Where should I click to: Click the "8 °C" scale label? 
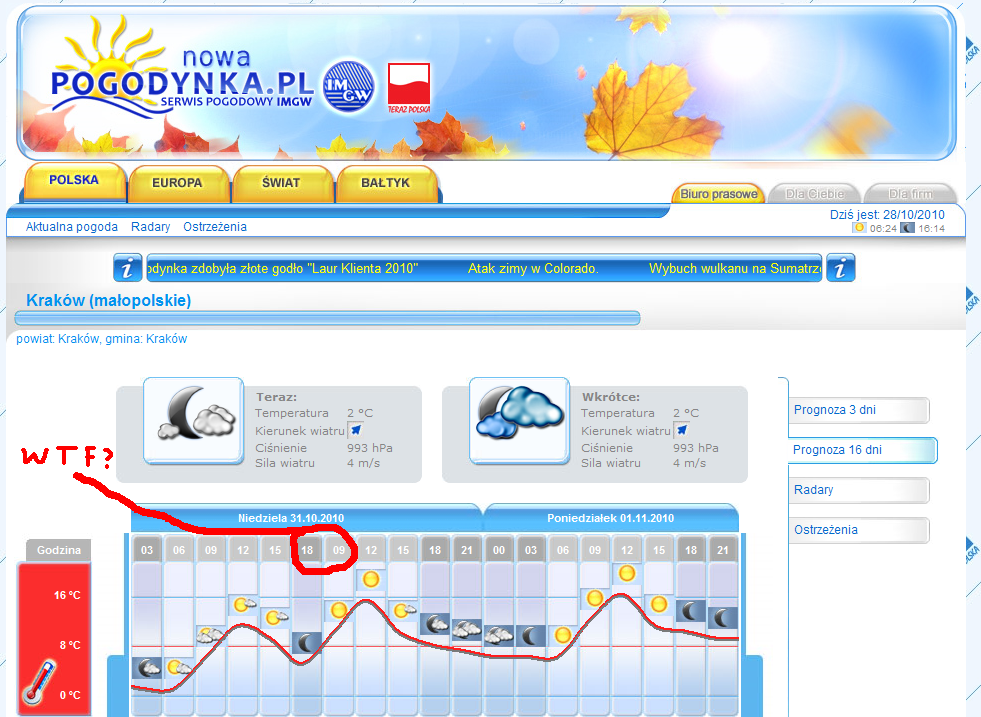[x=70, y=645]
